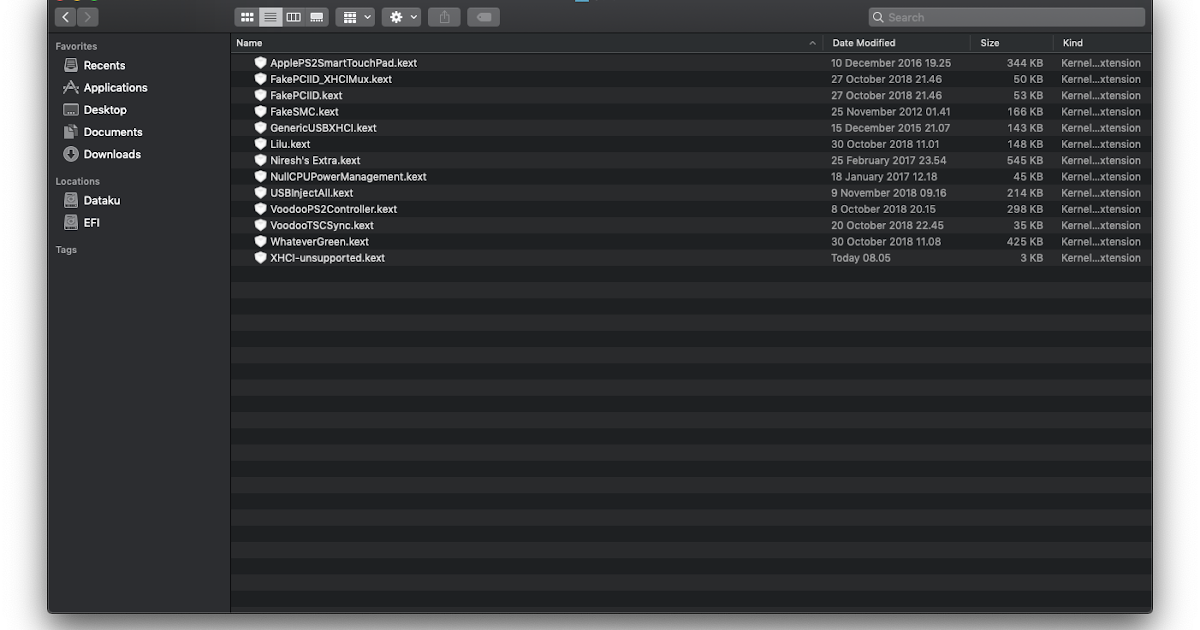Screen dimensions: 1200x630
Task: Switch to gallery view
Action: pyautogui.click(x=317, y=17)
